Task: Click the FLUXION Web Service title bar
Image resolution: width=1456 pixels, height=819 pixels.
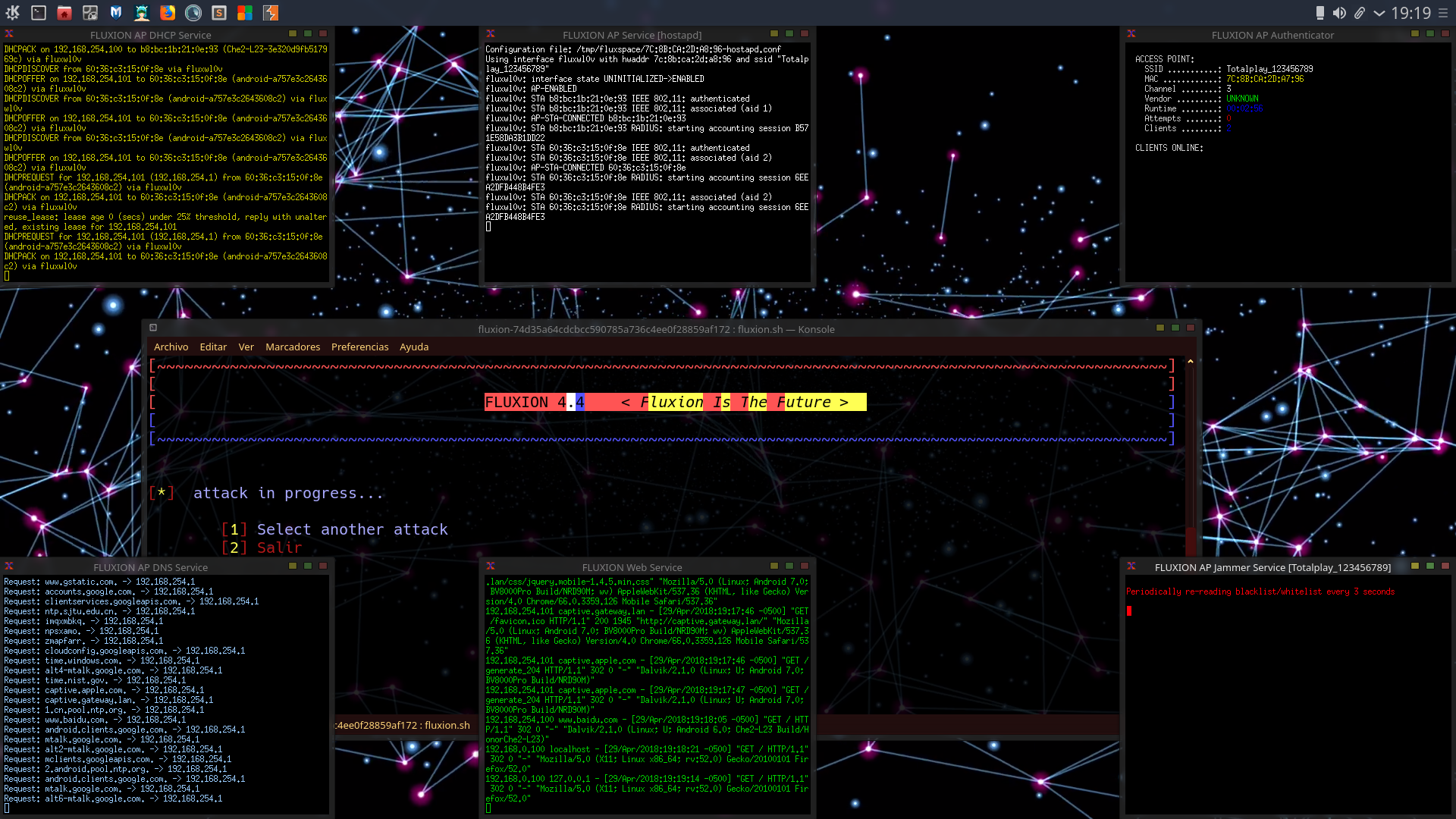Action: tap(632, 567)
